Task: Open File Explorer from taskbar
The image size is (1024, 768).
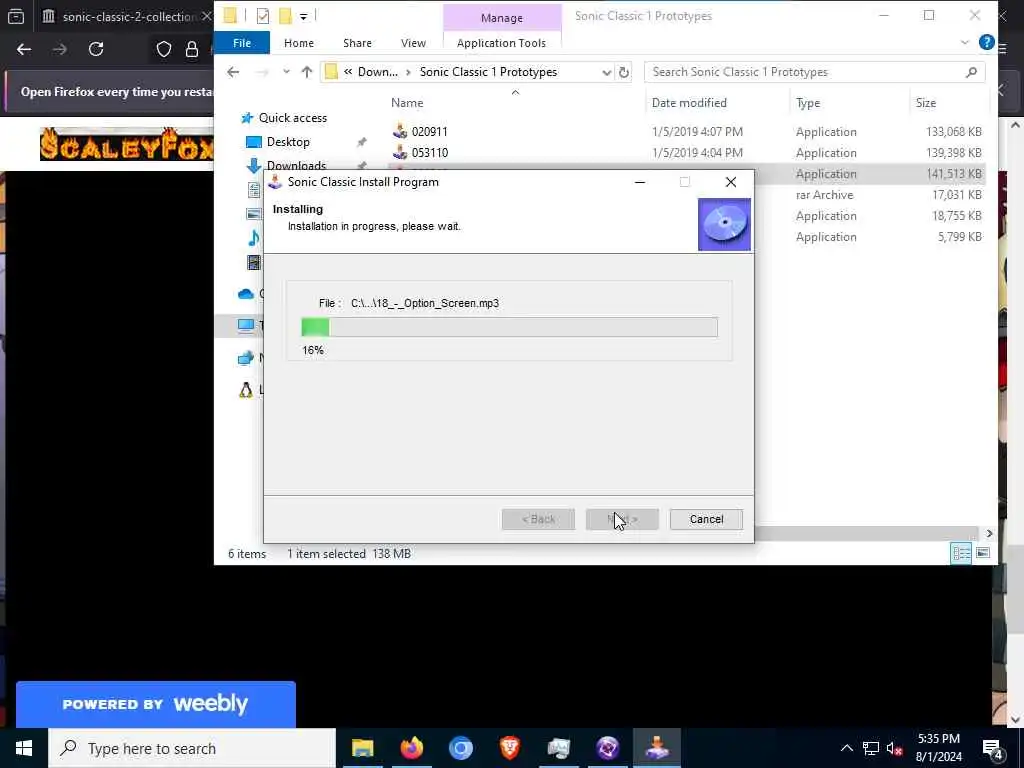Action: tap(362, 748)
